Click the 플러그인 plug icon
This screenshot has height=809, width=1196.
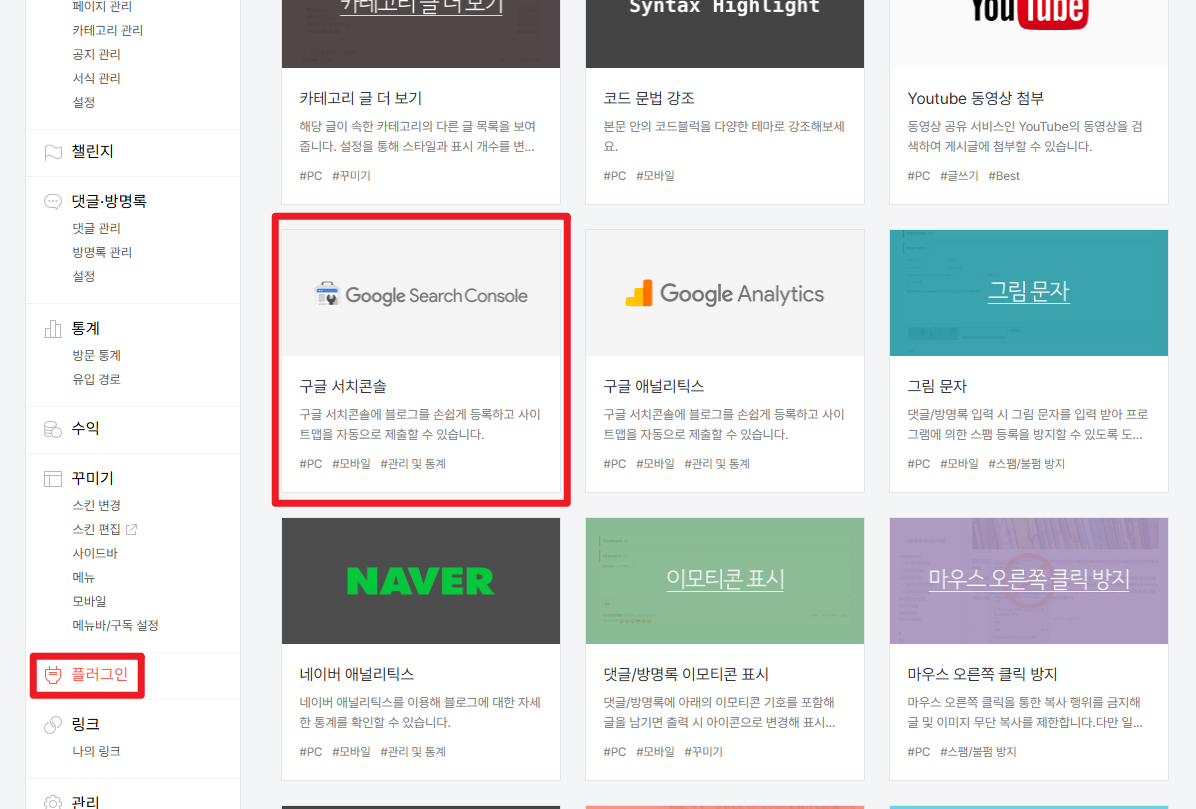coord(53,675)
